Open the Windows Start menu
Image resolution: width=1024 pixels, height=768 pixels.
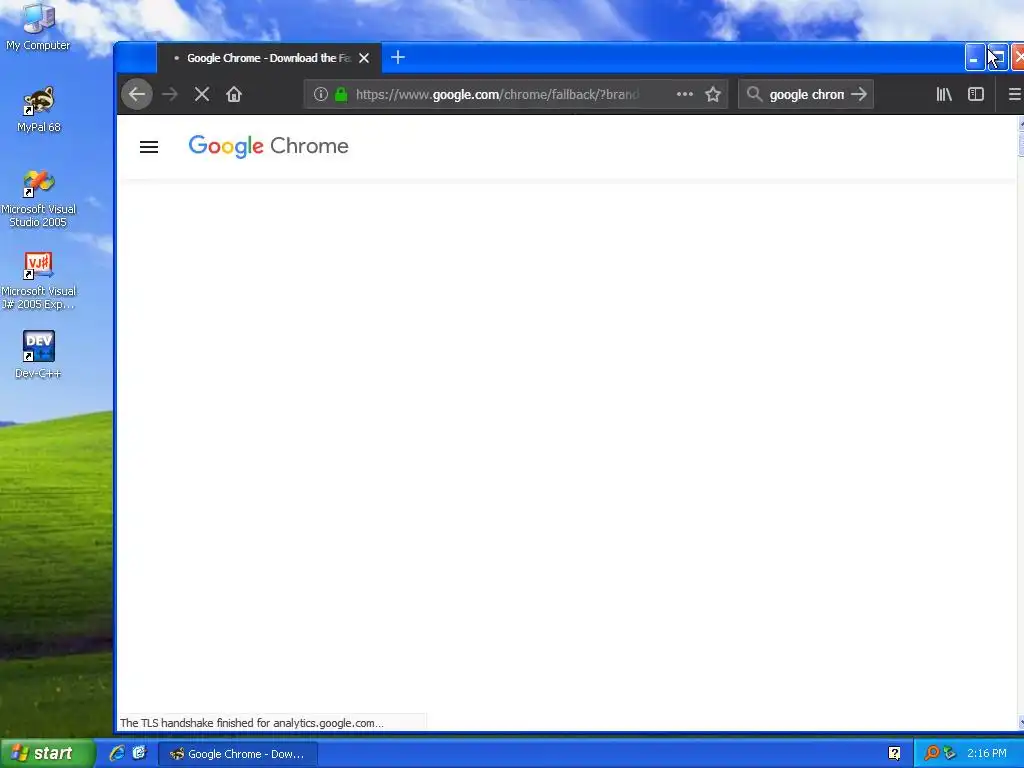(46, 754)
